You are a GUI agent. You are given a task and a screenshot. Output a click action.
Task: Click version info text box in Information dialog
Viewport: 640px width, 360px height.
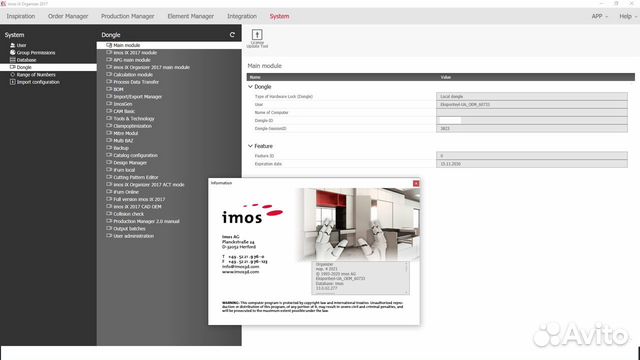point(360,278)
